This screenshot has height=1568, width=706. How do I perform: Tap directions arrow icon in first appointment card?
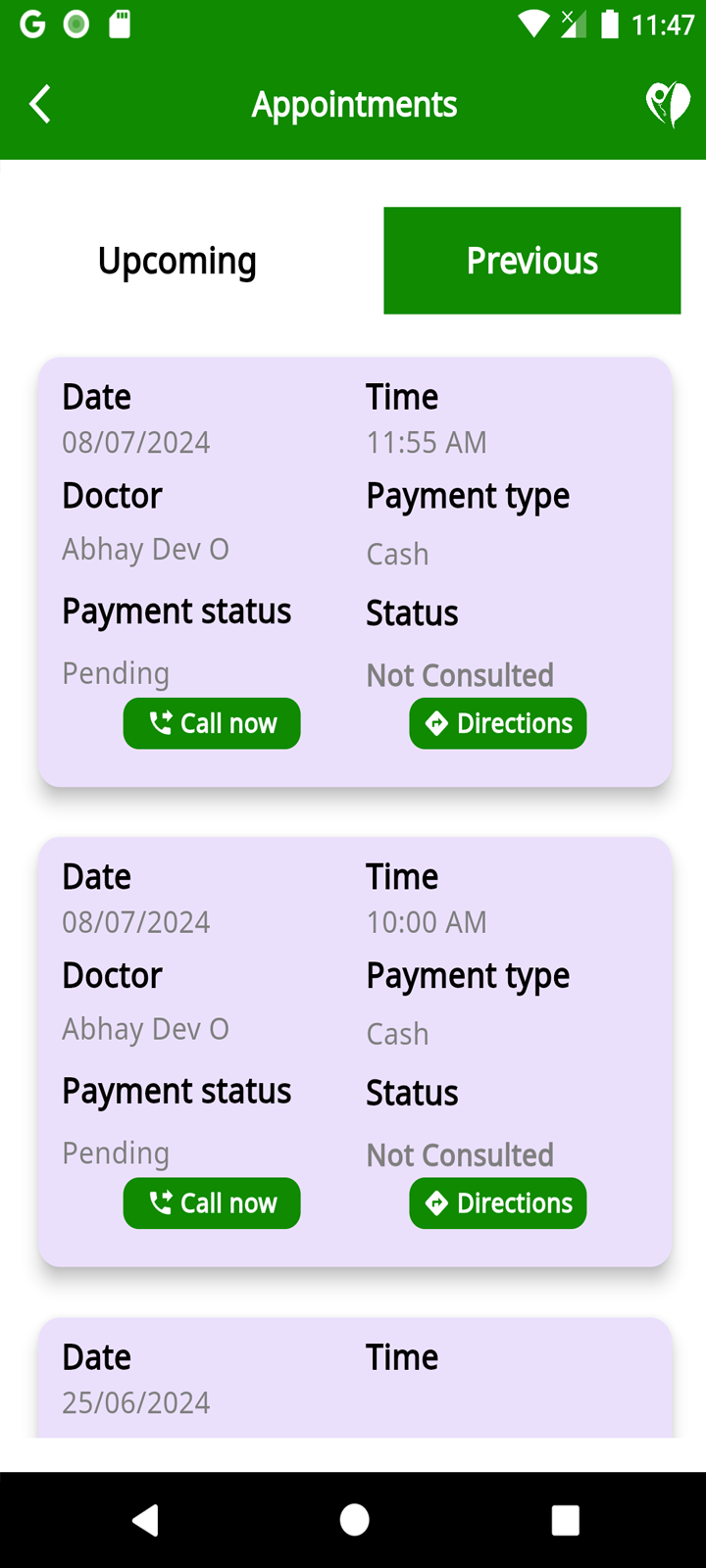click(x=436, y=723)
